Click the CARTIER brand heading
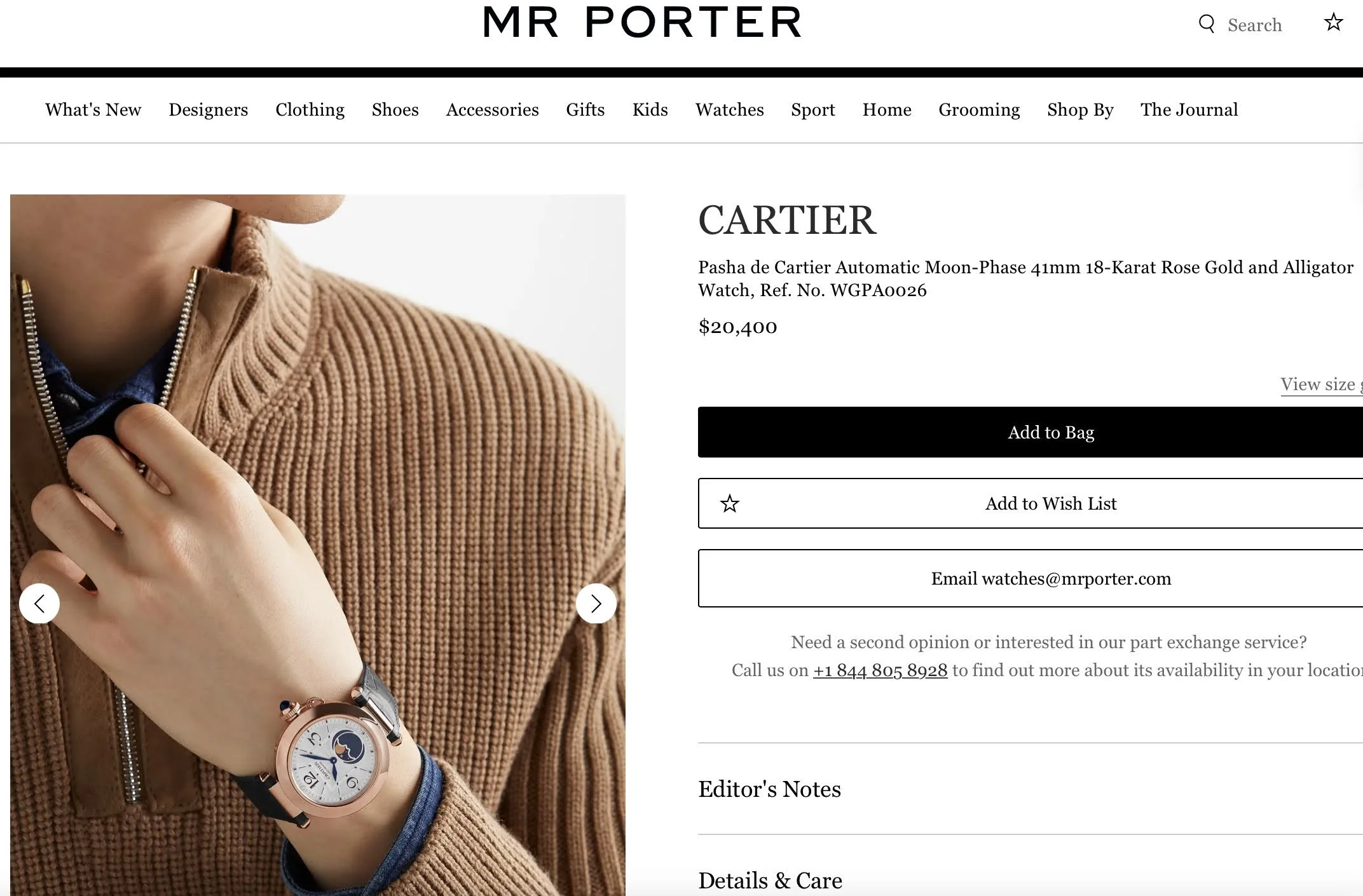Screen dimensions: 1363x896 coord(787,221)
